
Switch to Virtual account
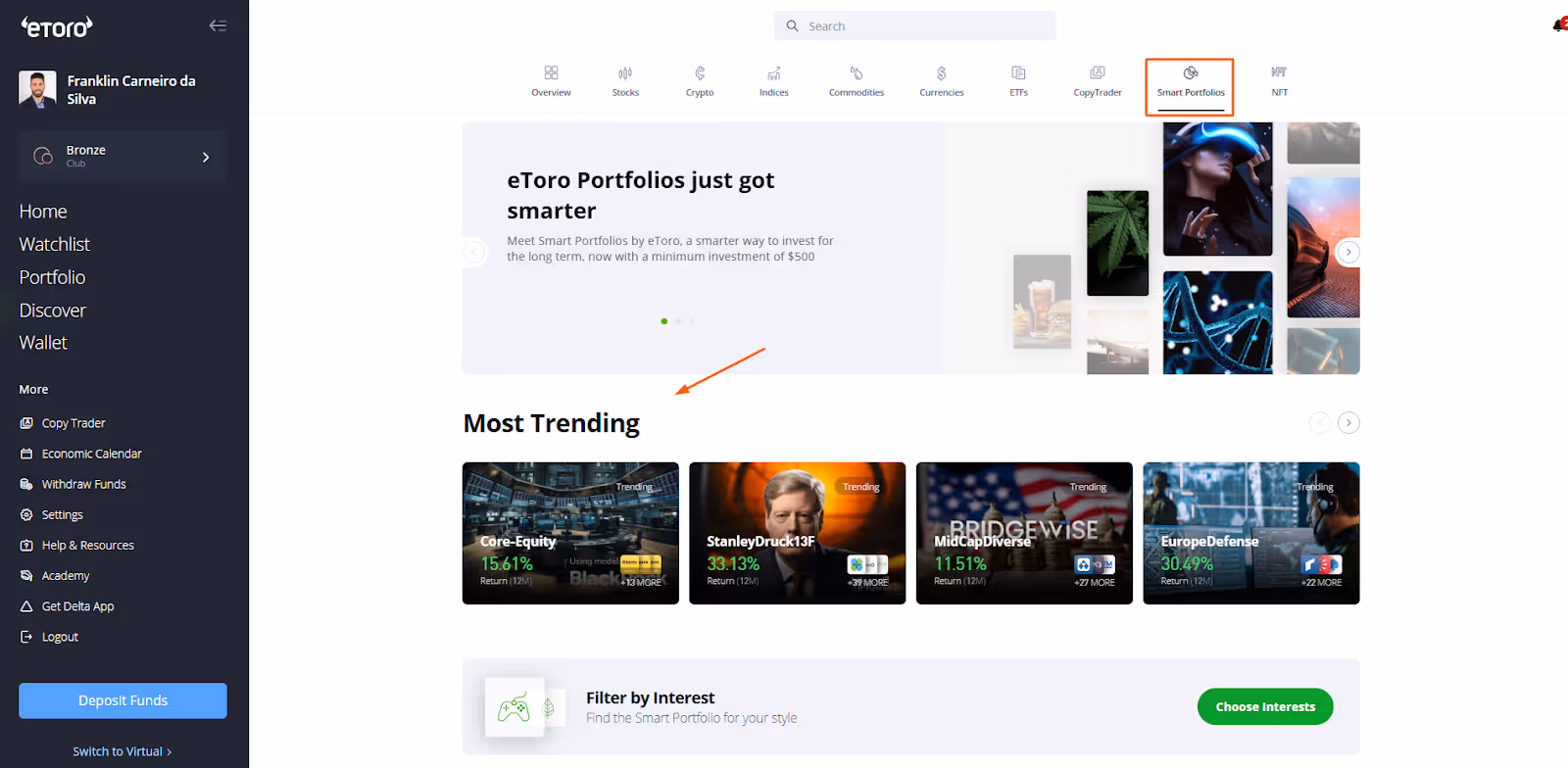pyautogui.click(x=122, y=751)
